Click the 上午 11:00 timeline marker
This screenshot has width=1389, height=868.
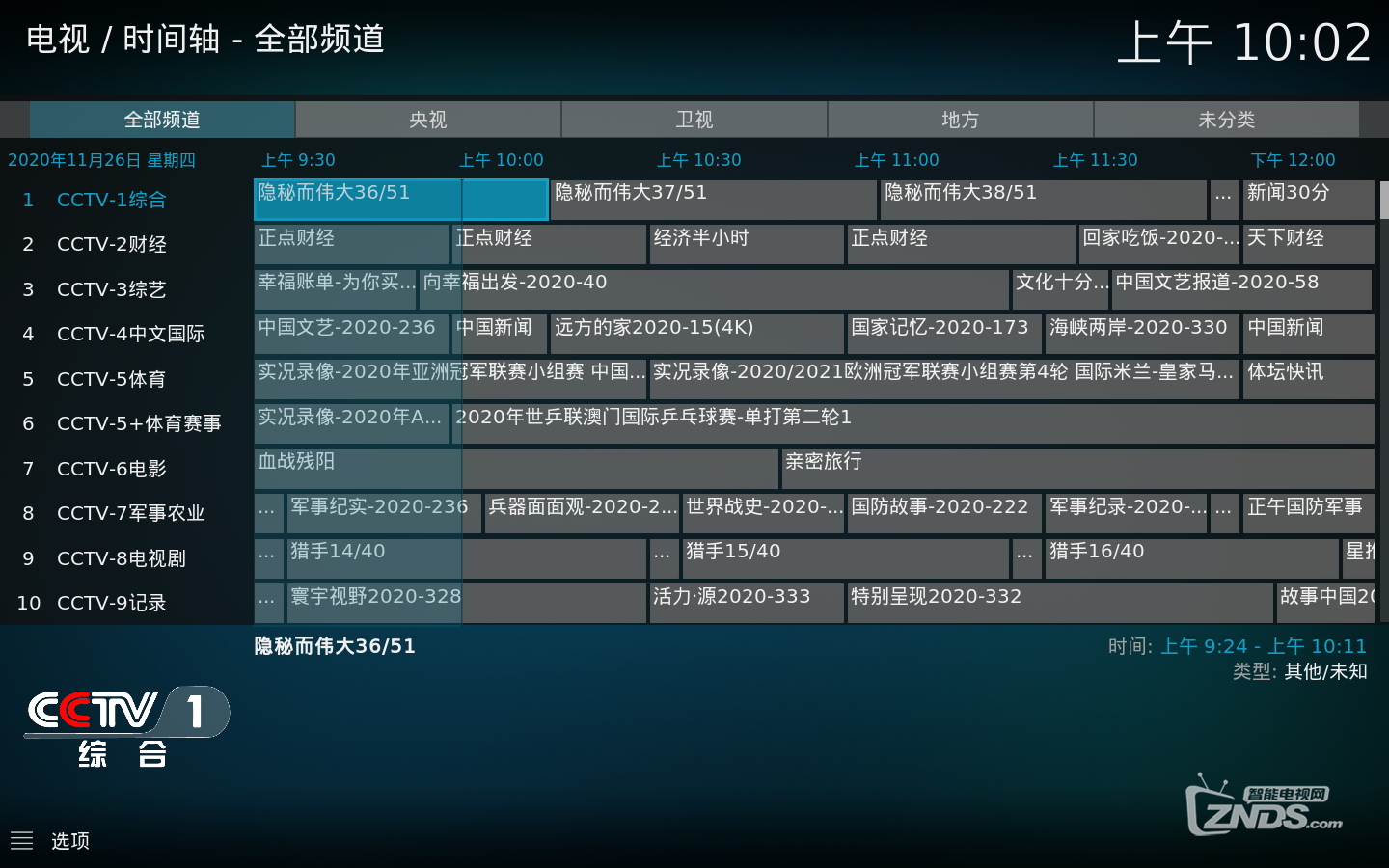coord(896,160)
